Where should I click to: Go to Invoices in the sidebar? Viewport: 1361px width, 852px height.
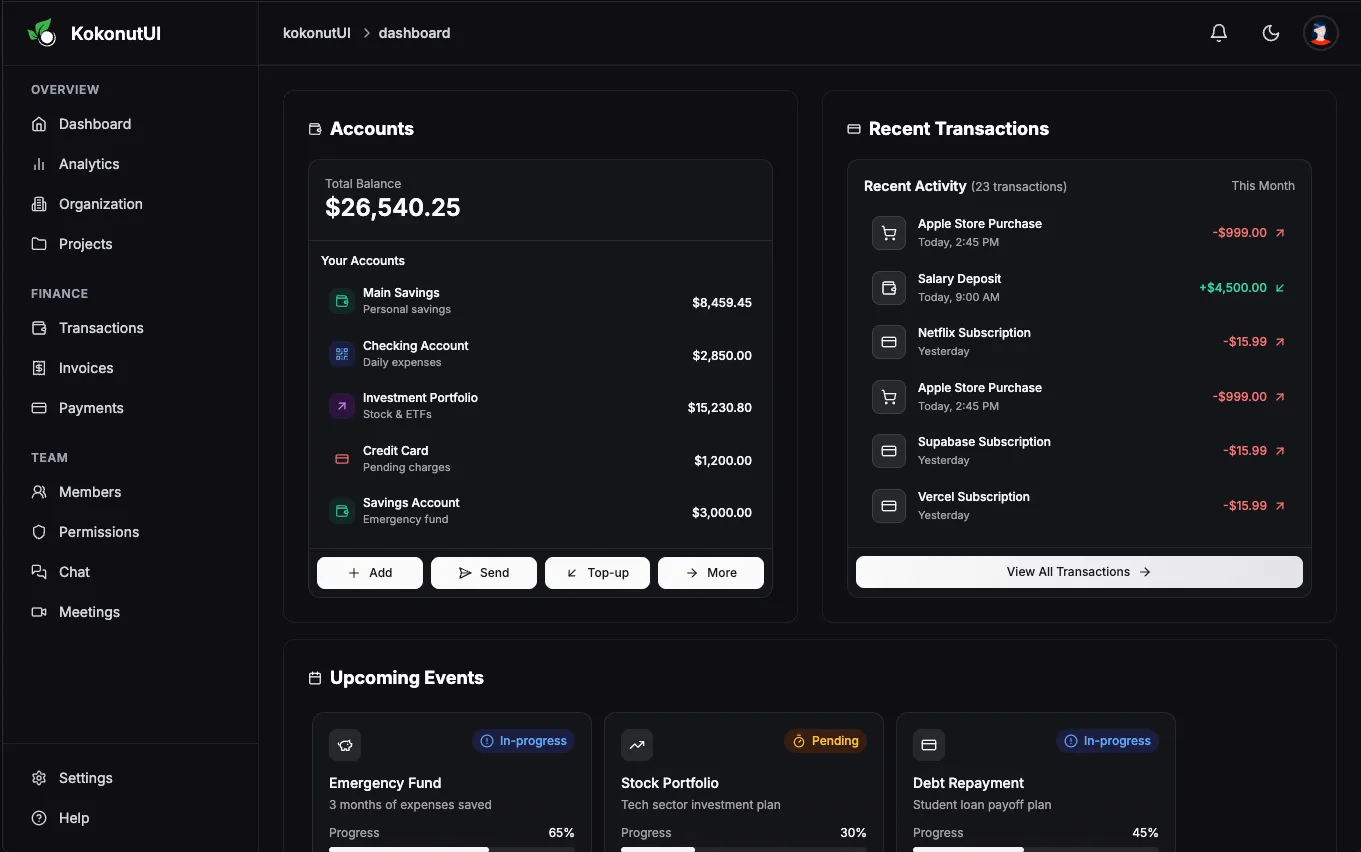click(86, 368)
